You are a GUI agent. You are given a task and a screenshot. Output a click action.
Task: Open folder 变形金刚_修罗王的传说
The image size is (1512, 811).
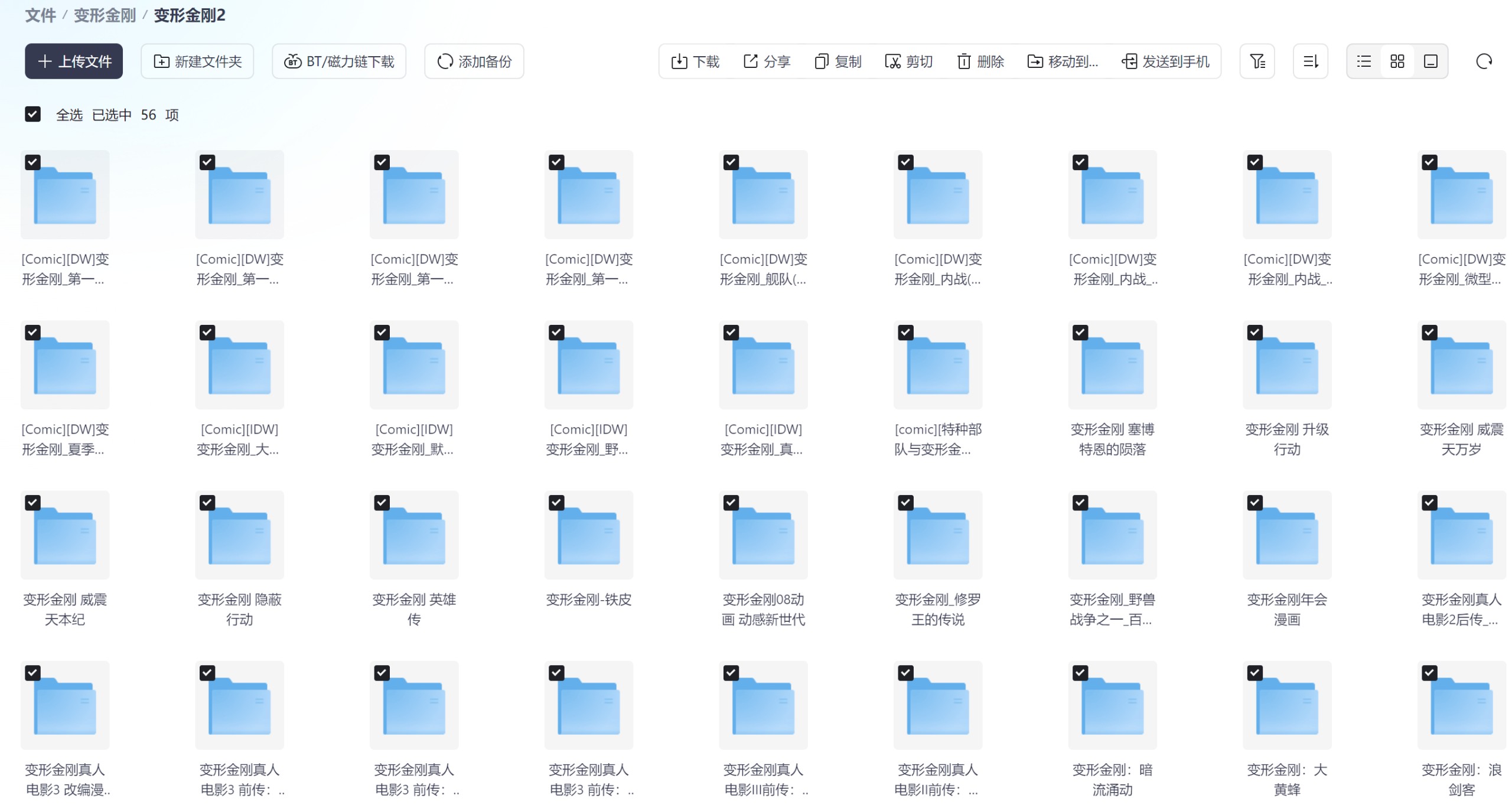tap(938, 535)
